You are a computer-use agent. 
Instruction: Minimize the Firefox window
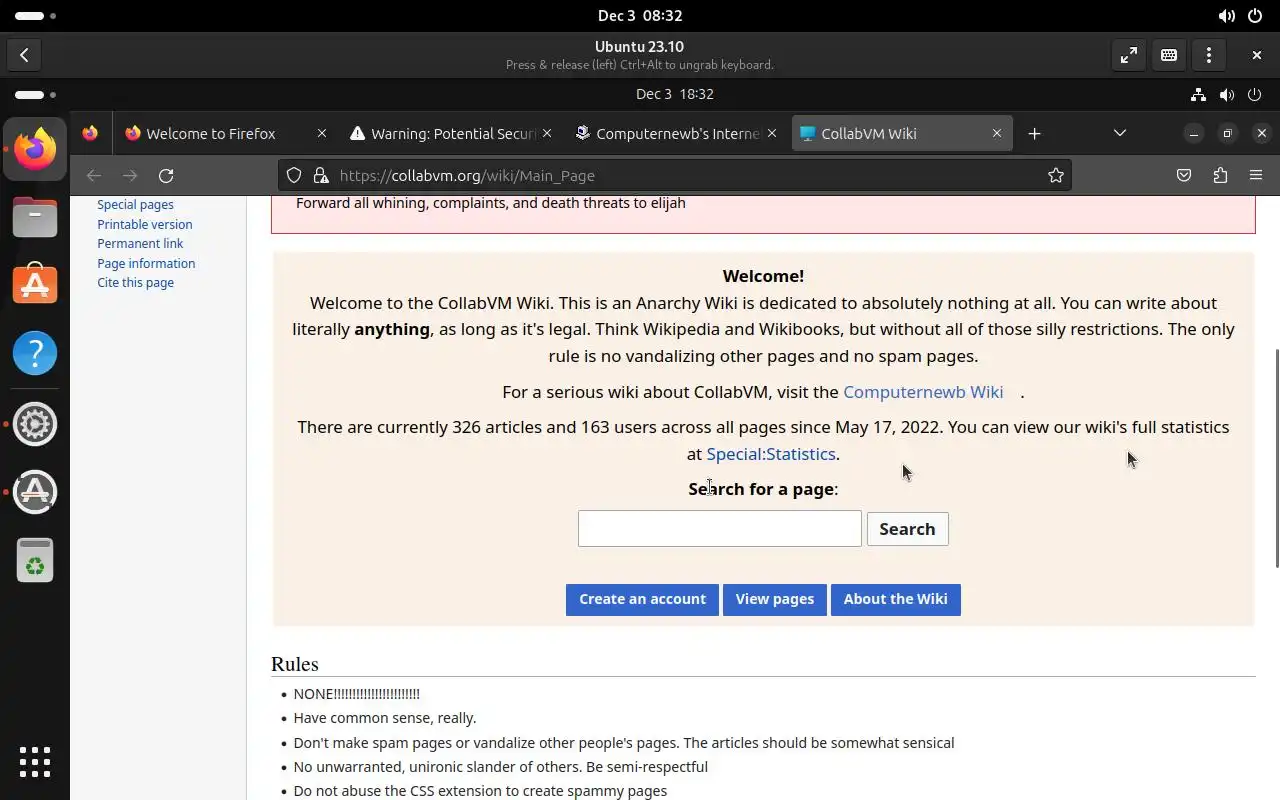(1193, 133)
